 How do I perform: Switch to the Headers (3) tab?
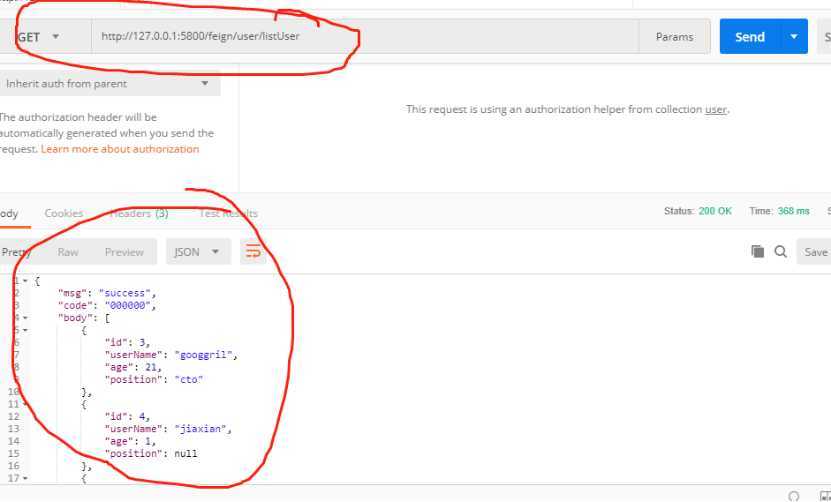139,213
